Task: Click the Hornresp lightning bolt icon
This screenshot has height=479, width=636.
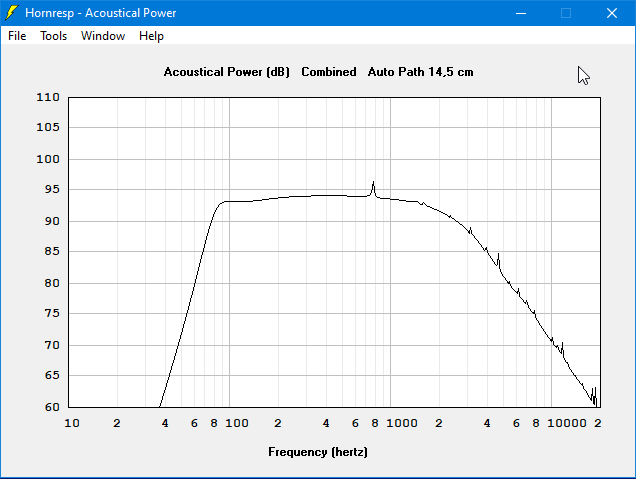Action: click(12, 13)
